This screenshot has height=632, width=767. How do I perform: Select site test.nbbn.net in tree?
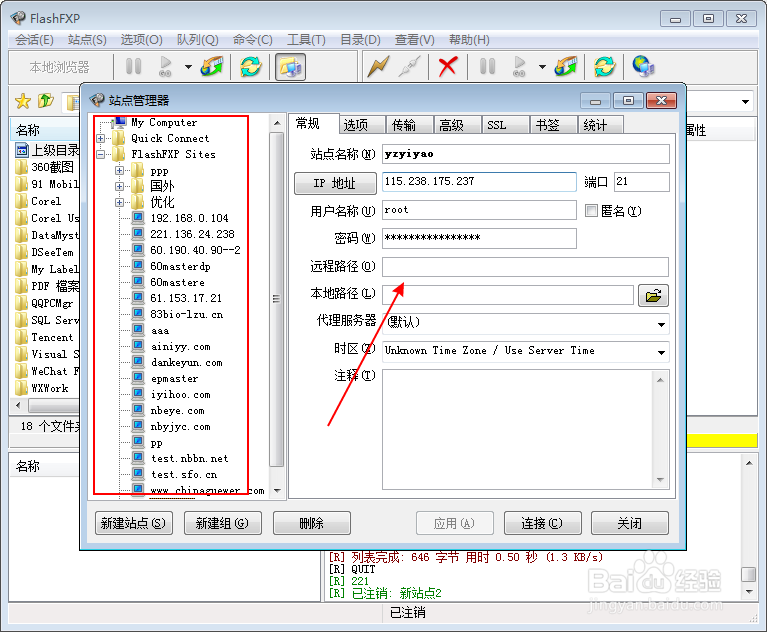click(189, 459)
